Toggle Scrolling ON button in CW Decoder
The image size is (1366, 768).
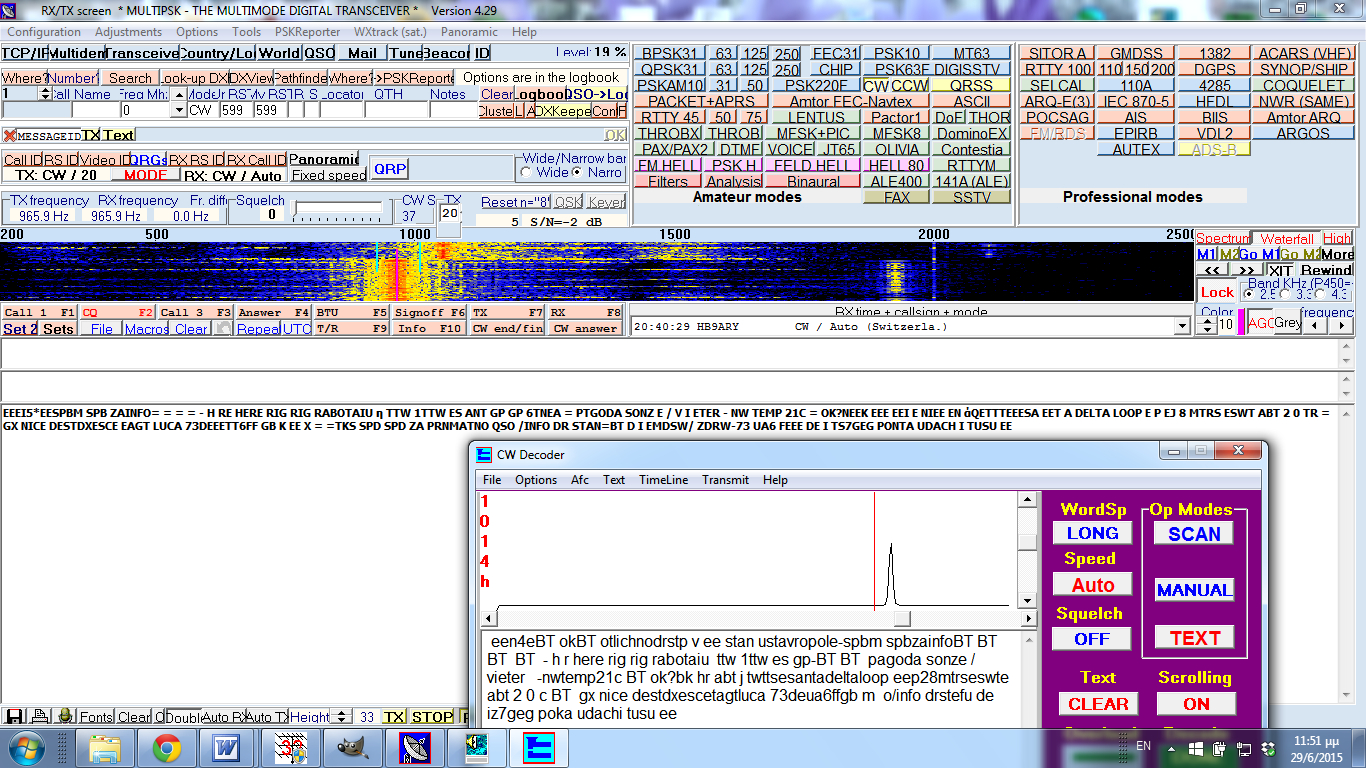tap(1195, 703)
